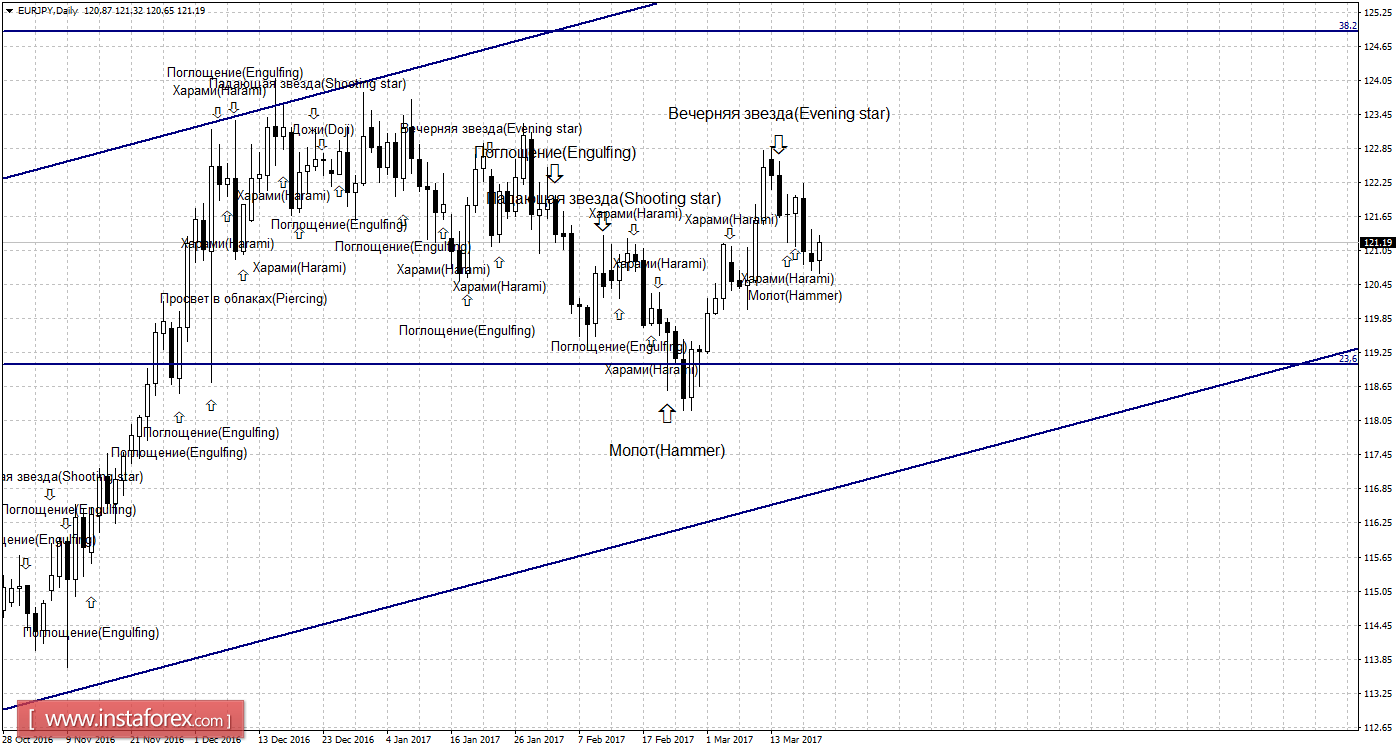Image resolution: width=1398 pixels, height=751 pixels.
Task: Click the 113.25 price axis label
Action: [x=1377, y=693]
